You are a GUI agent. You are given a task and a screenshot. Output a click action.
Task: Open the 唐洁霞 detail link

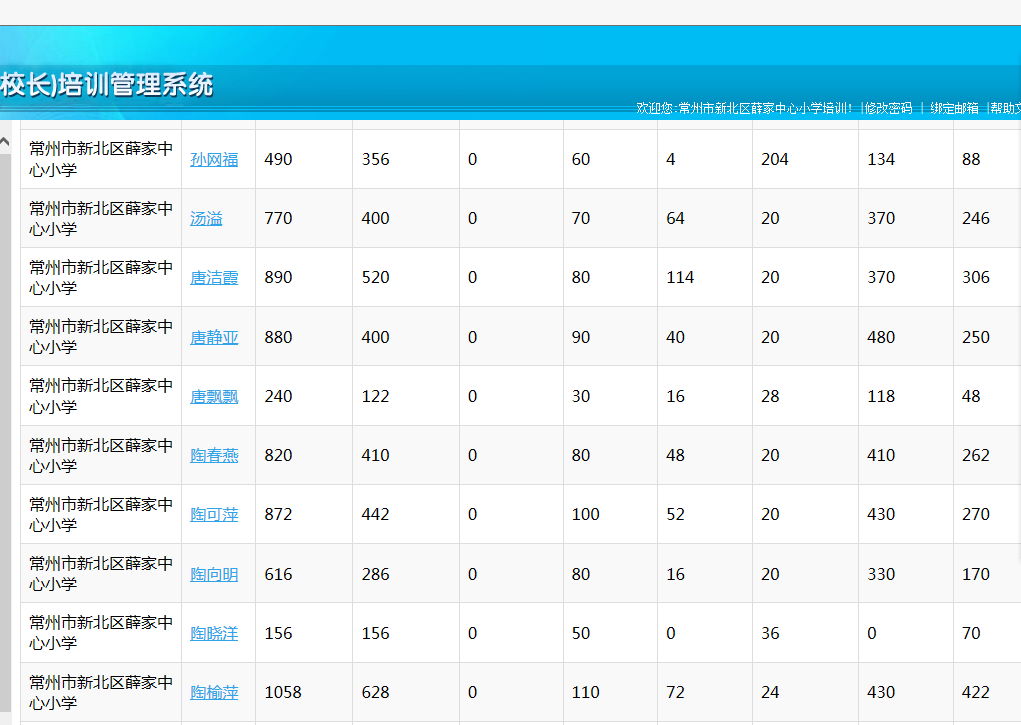214,277
